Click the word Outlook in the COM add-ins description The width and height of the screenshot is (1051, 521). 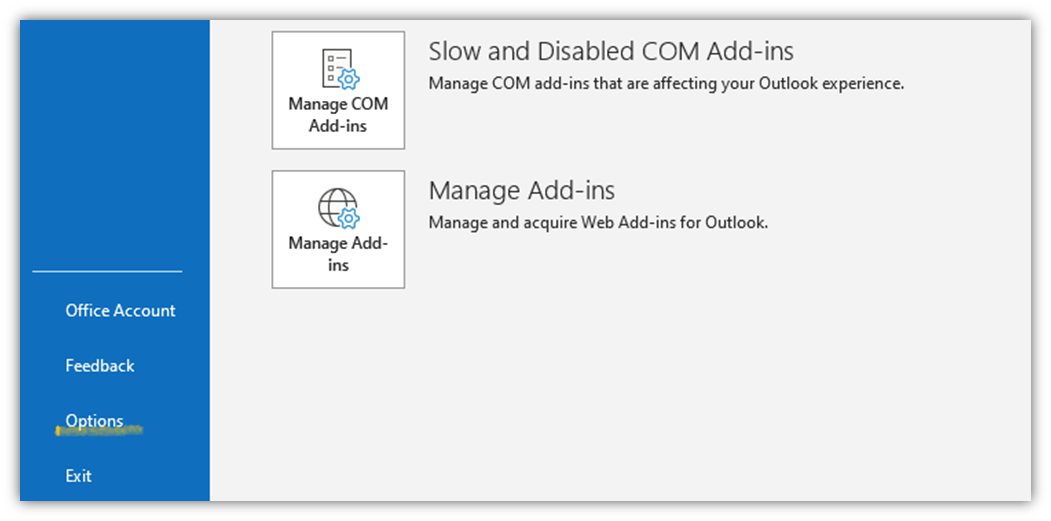click(786, 84)
